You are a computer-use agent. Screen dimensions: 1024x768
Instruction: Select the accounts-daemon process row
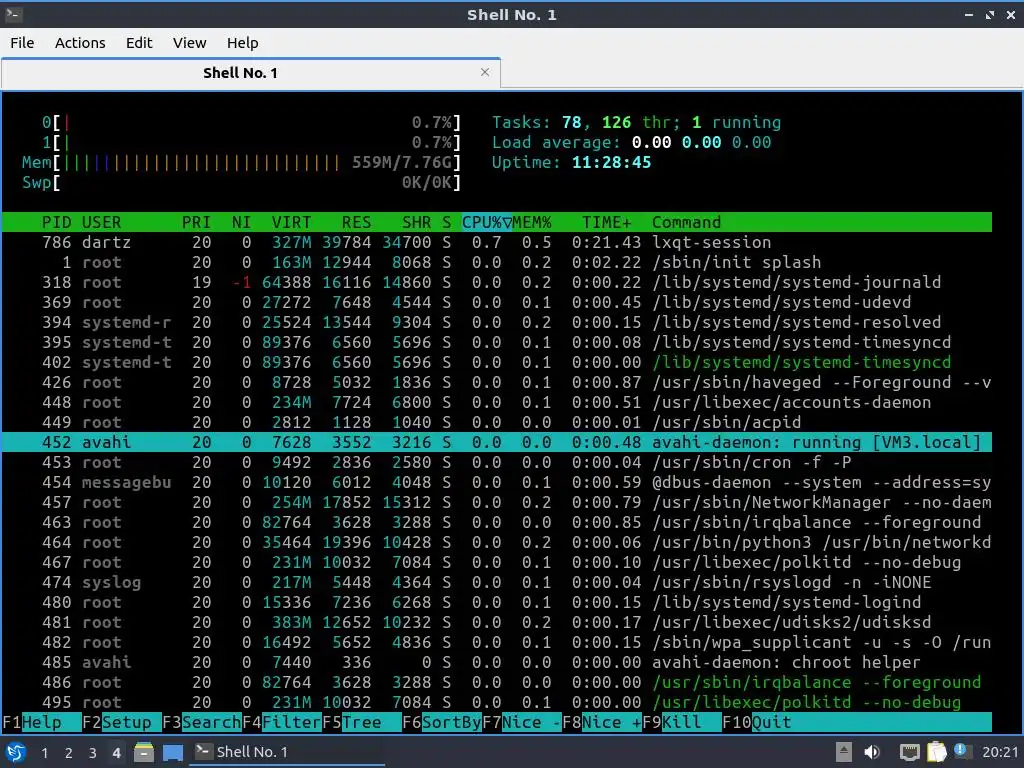point(497,402)
